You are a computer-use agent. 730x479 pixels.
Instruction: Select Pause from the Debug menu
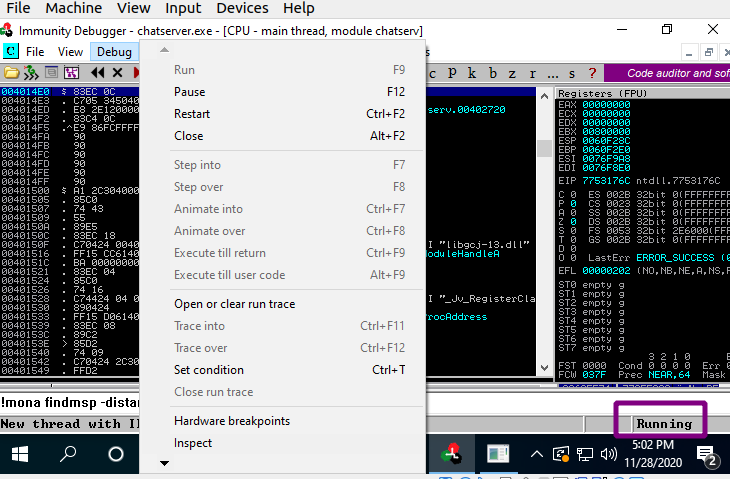pyautogui.click(x=189, y=92)
